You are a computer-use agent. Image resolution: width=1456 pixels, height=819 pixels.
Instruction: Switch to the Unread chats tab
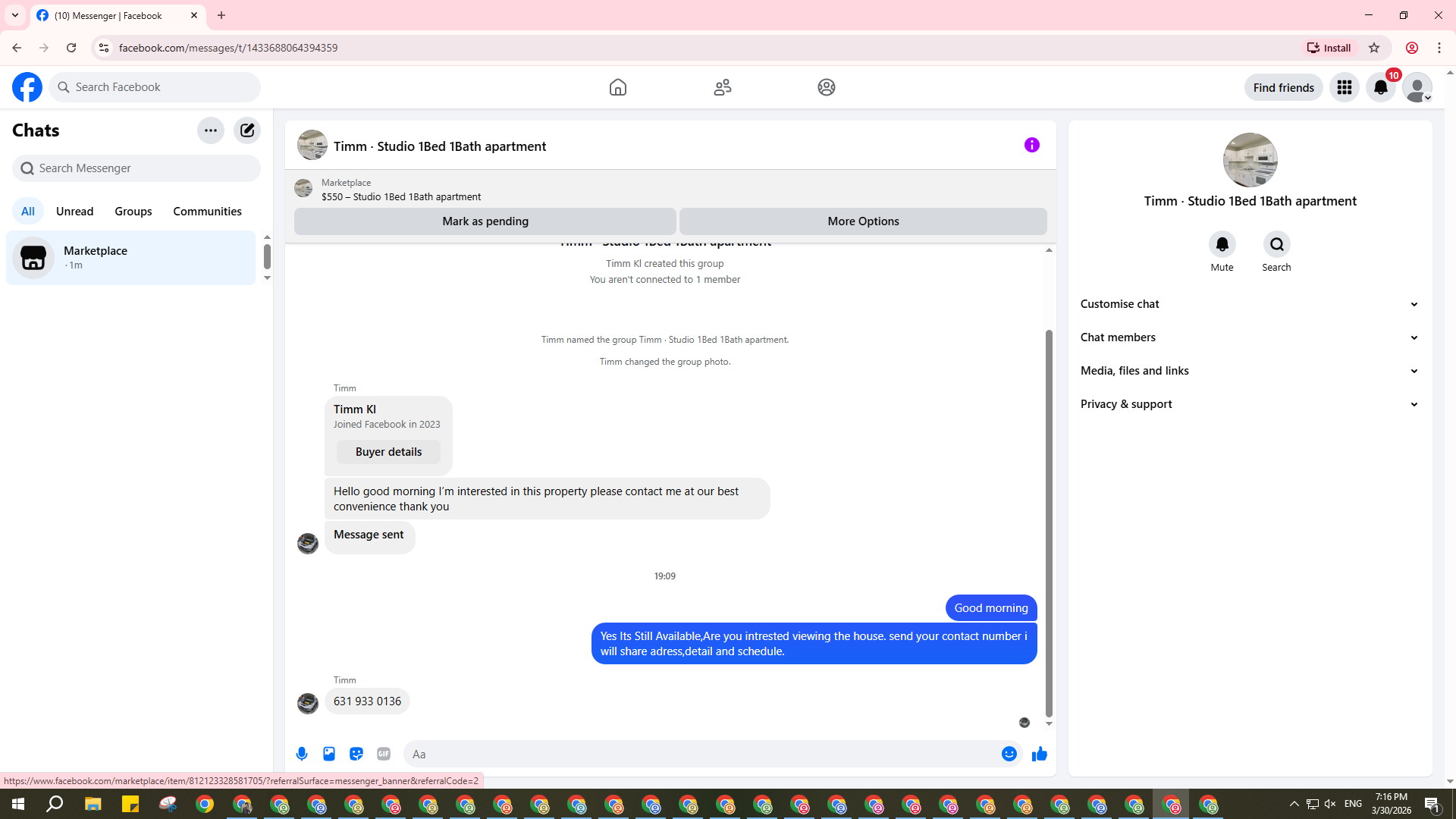pyautogui.click(x=74, y=212)
